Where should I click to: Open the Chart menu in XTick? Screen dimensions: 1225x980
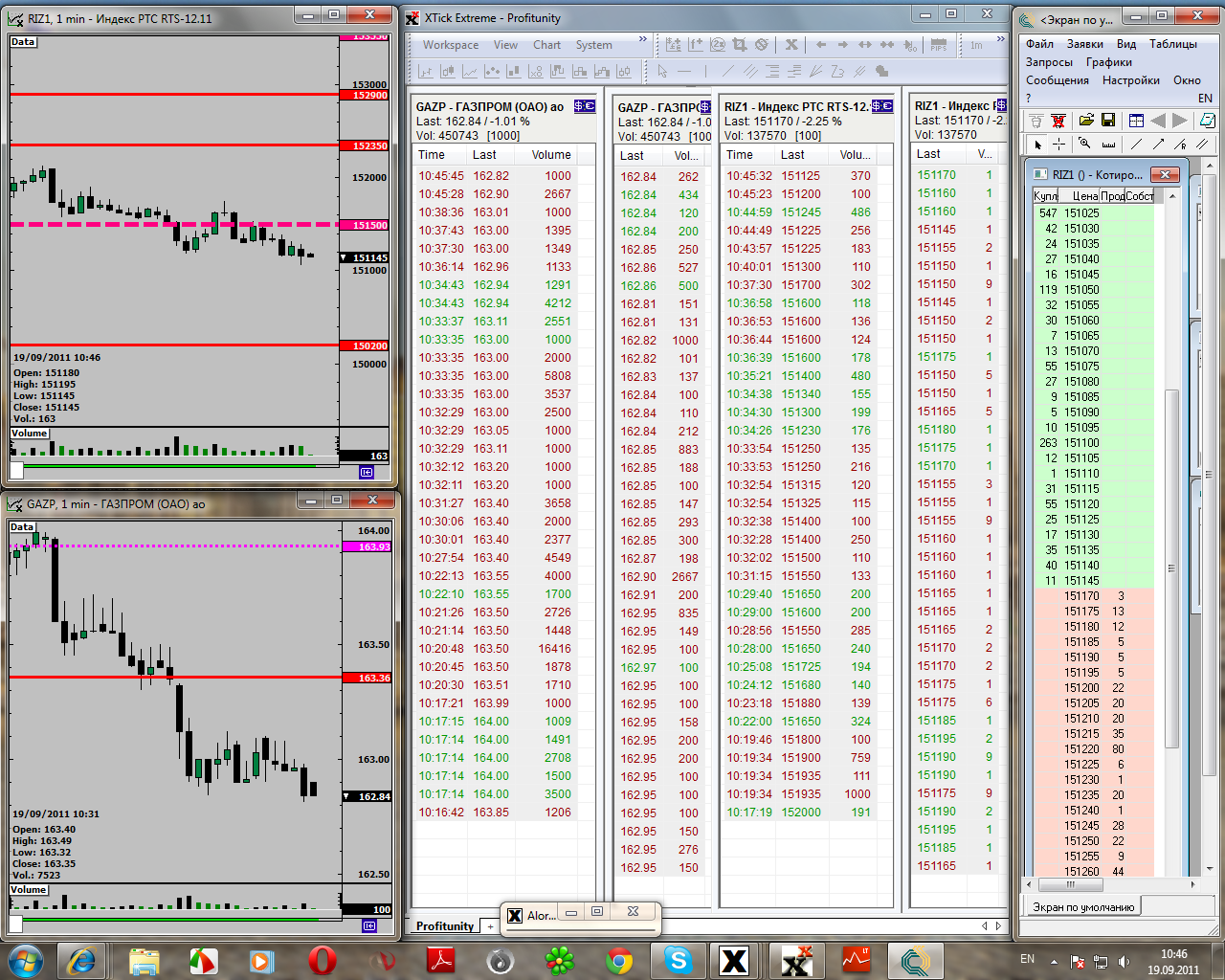click(x=547, y=45)
